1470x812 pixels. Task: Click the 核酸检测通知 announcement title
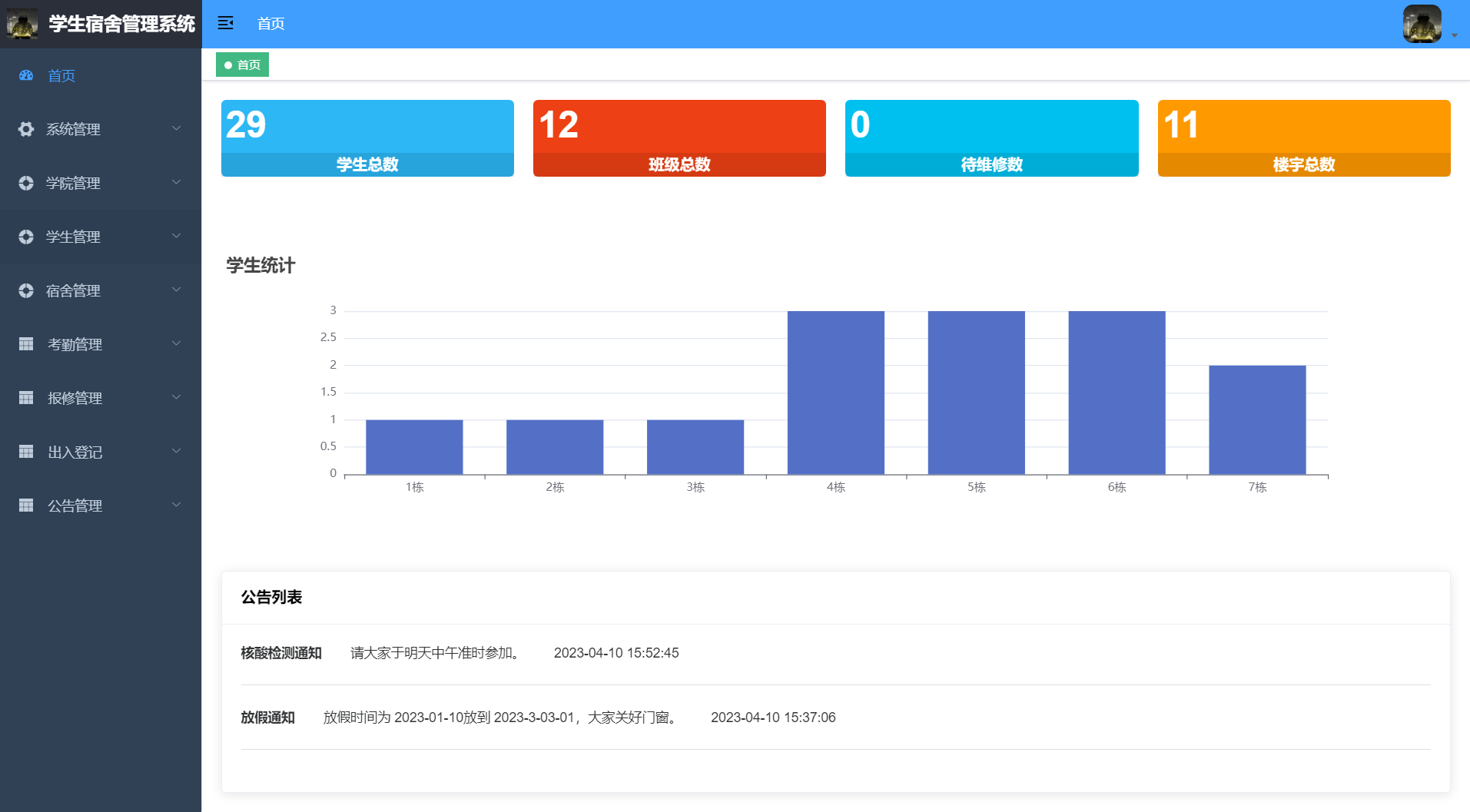tap(281, 653)
